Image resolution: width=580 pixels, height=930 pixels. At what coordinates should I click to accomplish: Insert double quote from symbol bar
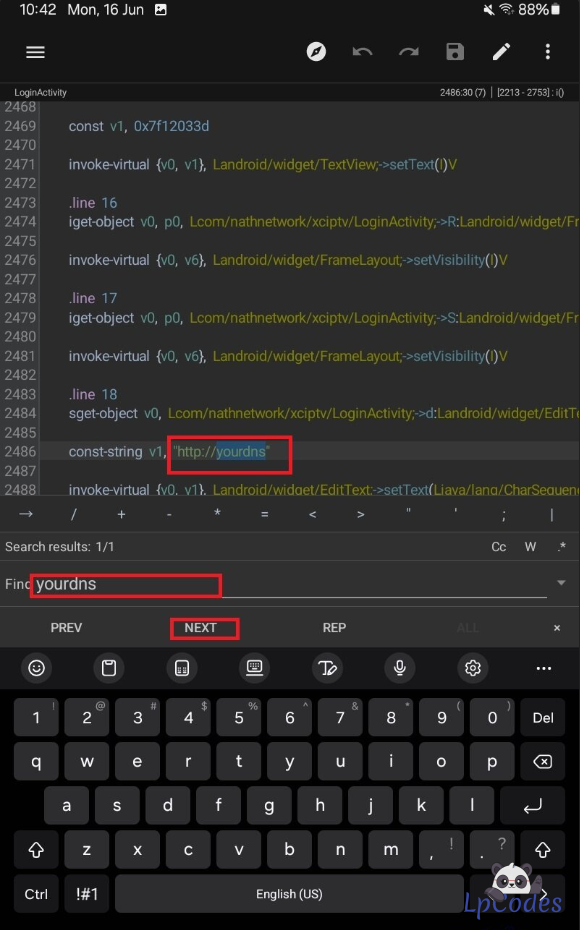[x=408, y=512]
